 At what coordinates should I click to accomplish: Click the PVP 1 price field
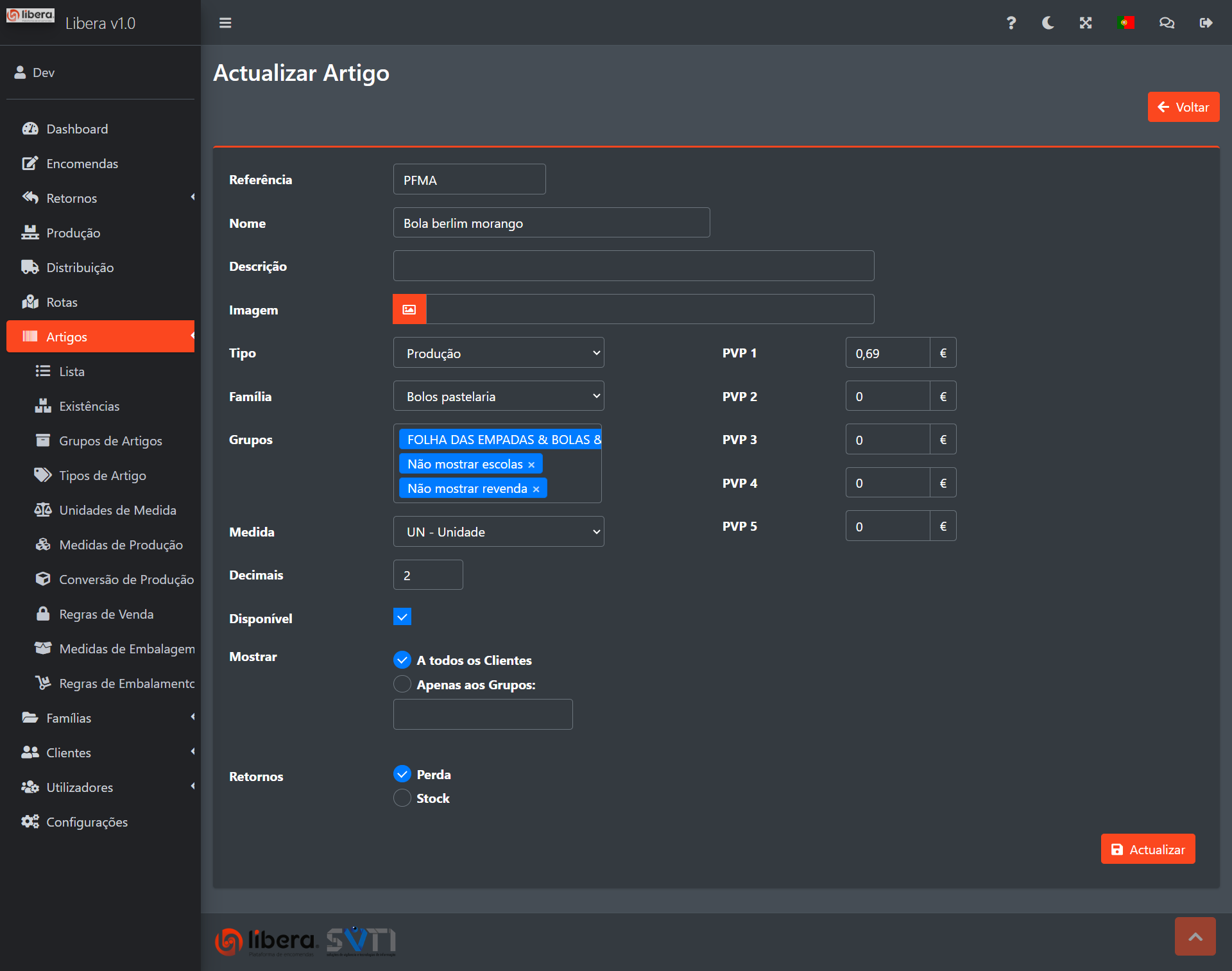[887, 353]
